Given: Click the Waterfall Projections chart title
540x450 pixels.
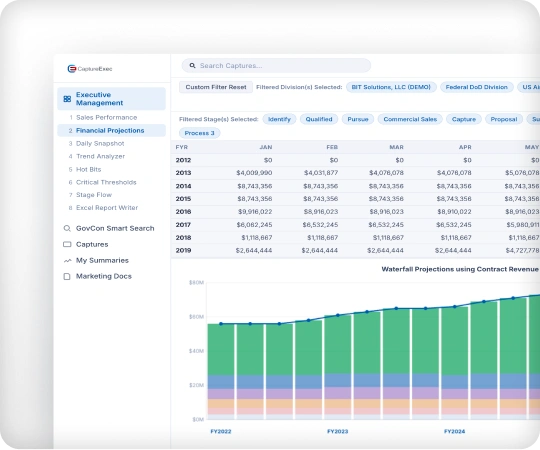Looking at the screenshot, I should point(460,269).
